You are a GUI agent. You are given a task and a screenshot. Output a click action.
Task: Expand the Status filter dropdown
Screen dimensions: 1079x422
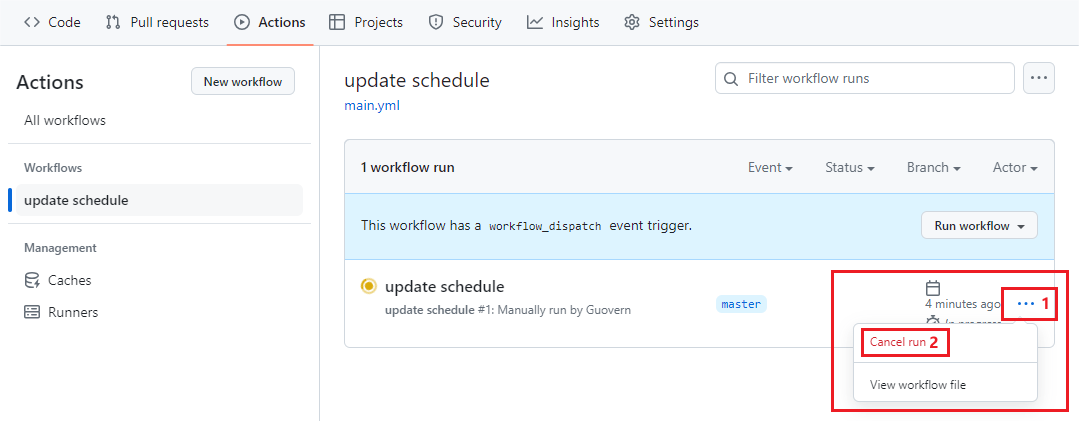849,168
